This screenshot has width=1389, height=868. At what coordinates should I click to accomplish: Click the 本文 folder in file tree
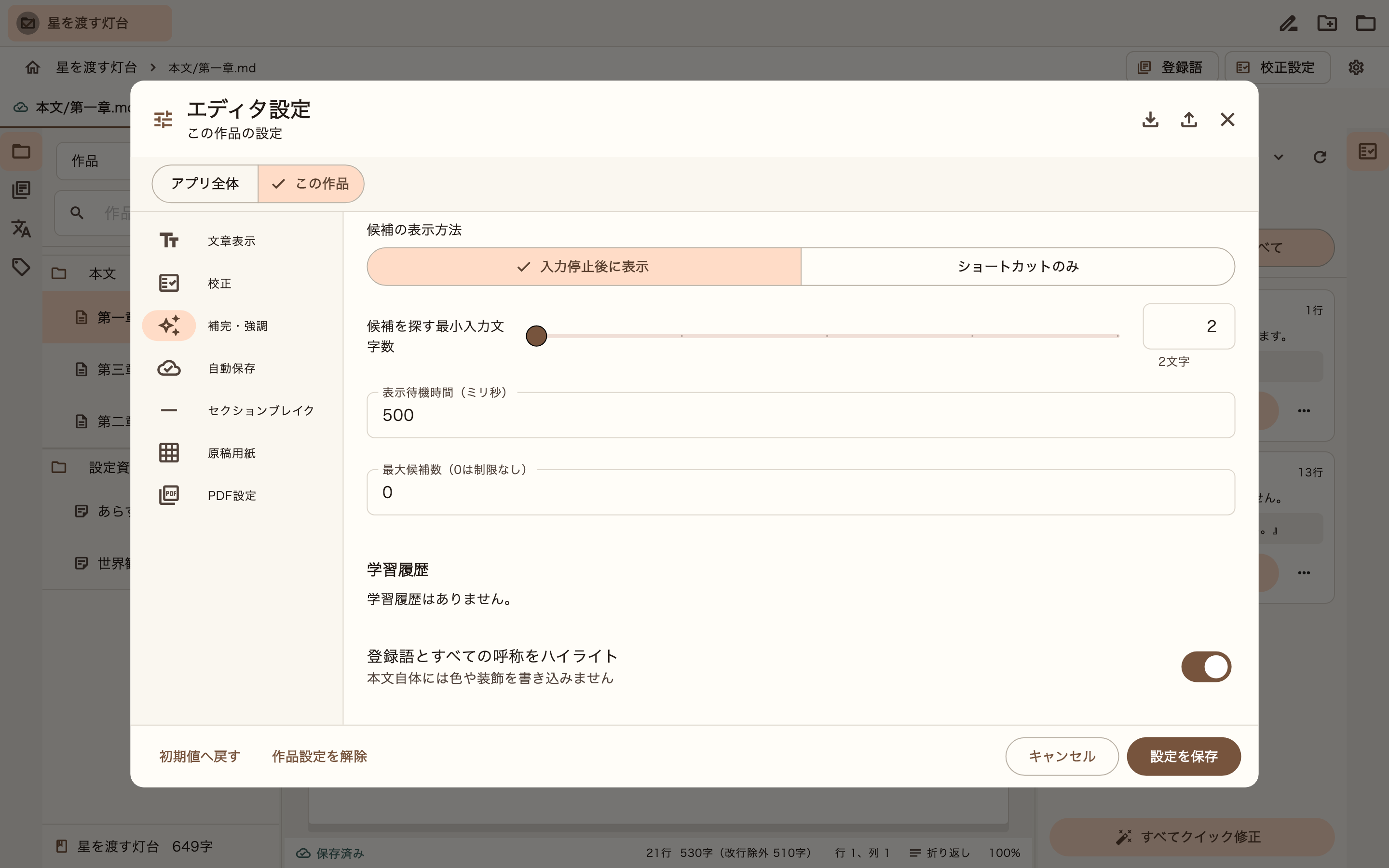click(x=87, y=273)
